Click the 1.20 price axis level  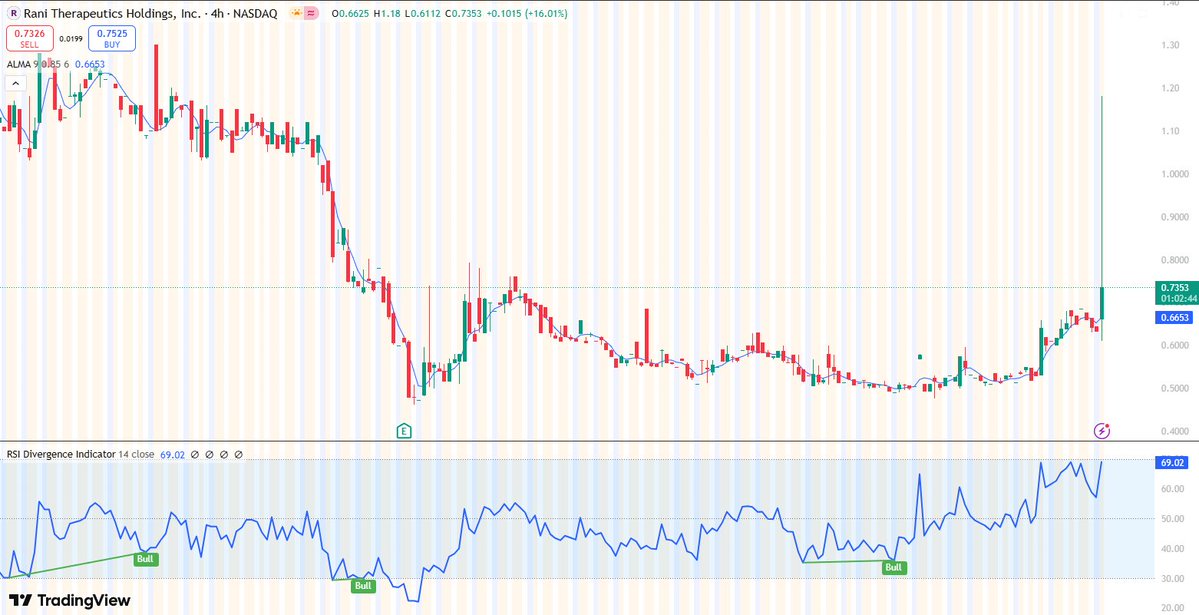coord(1171,89)
